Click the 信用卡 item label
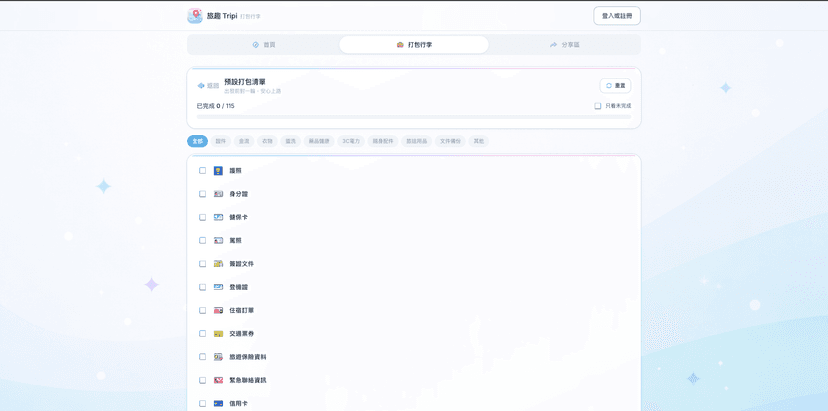 pos(239,403)
